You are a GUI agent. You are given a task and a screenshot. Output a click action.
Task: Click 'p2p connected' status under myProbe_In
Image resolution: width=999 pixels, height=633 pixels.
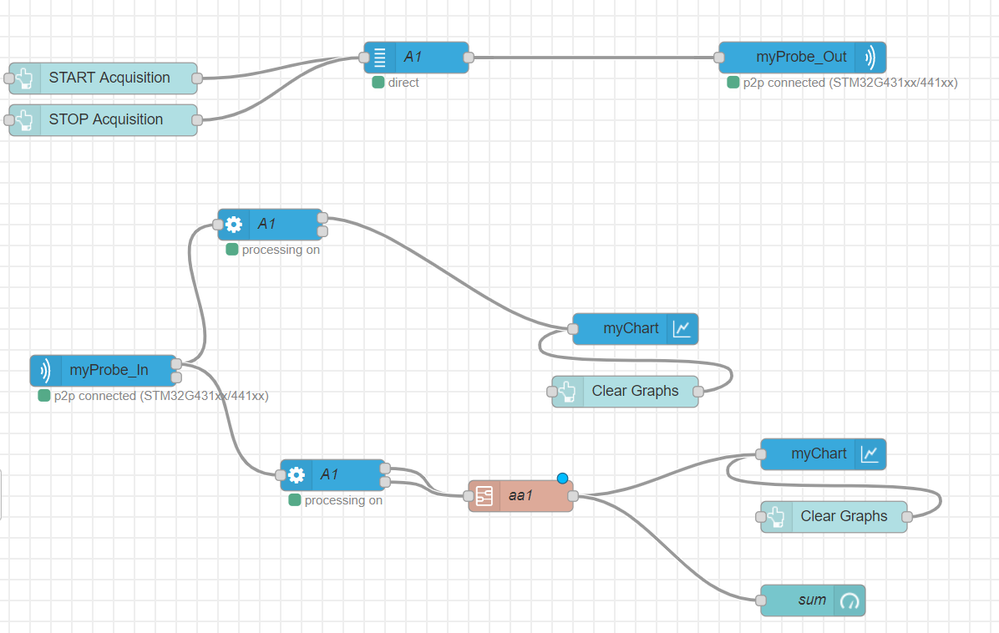(x=161, y=396)
